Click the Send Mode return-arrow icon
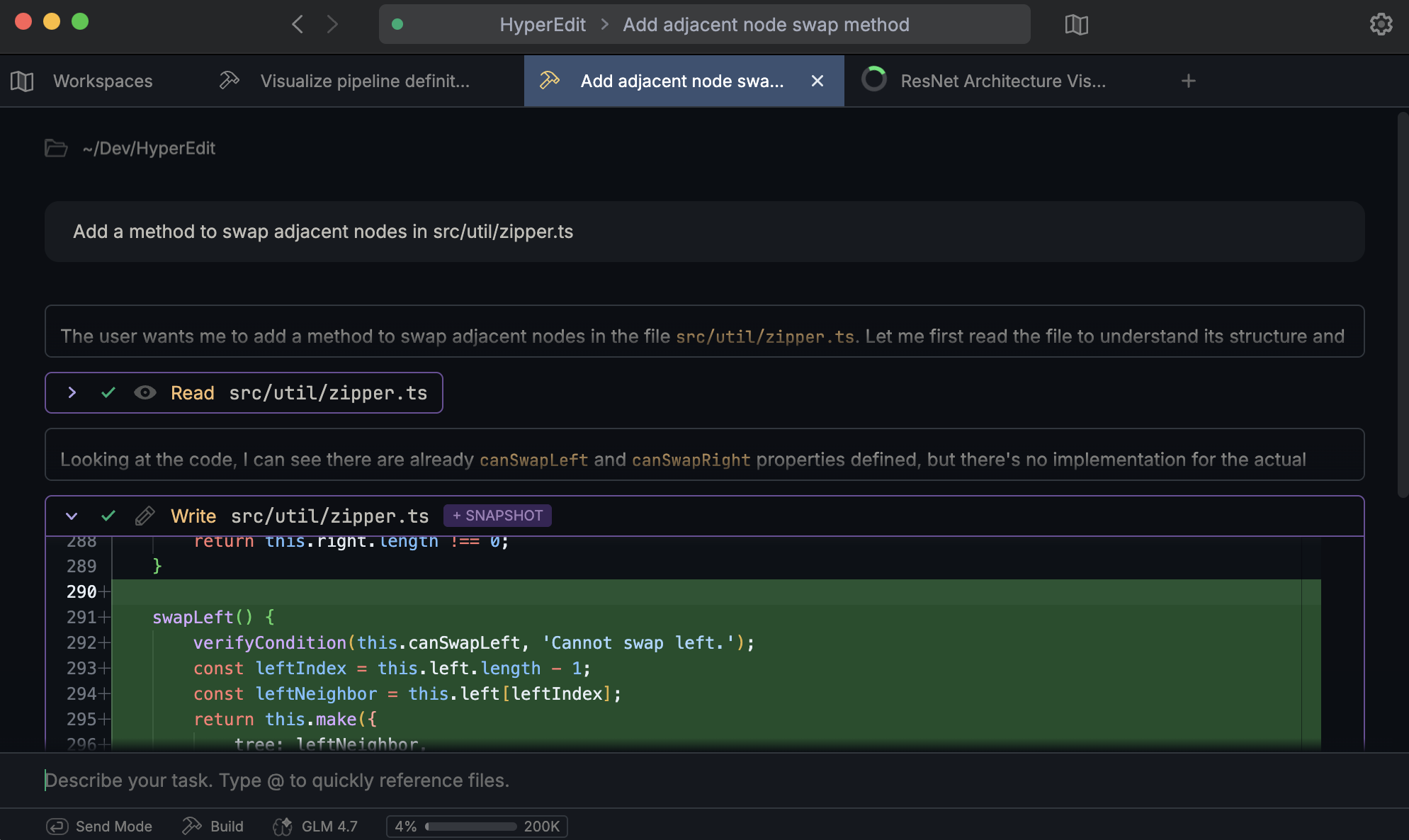 tap(57, 826)
